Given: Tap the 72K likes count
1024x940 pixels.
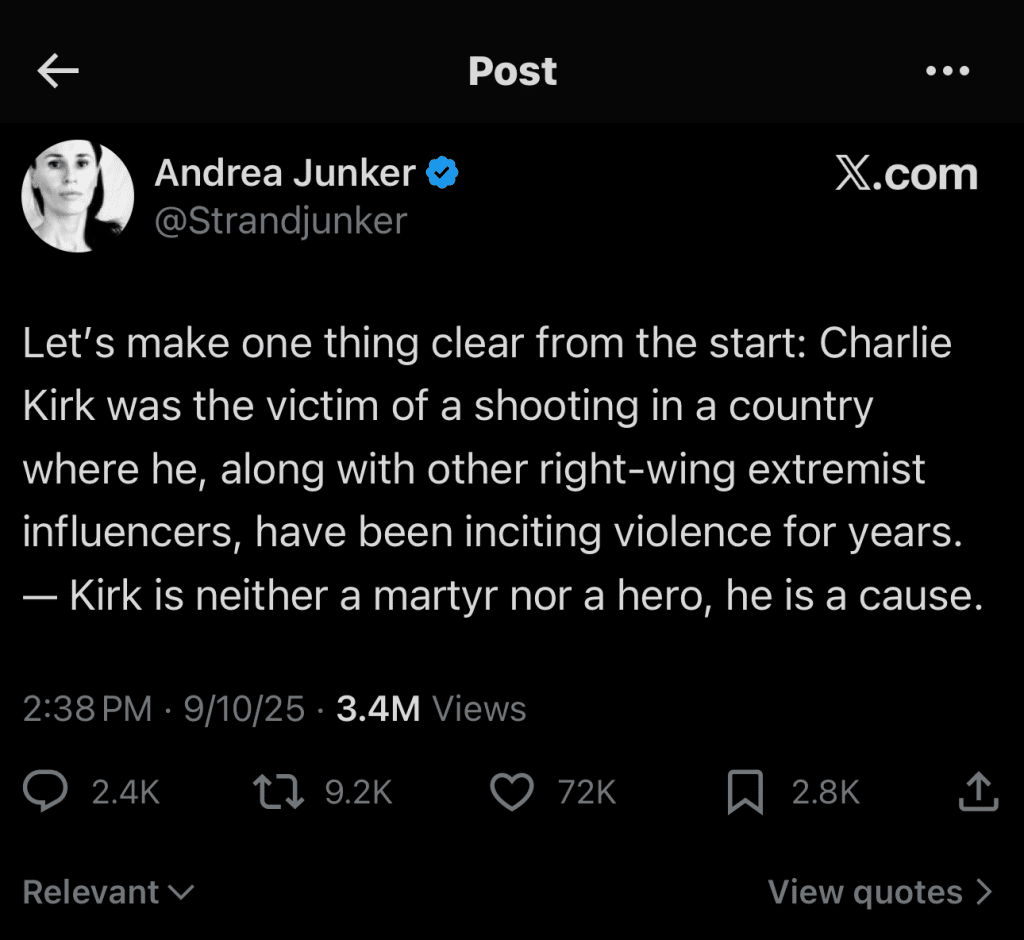Looking at the screenshot, I should pyautogui.click(x=587, y=792).
